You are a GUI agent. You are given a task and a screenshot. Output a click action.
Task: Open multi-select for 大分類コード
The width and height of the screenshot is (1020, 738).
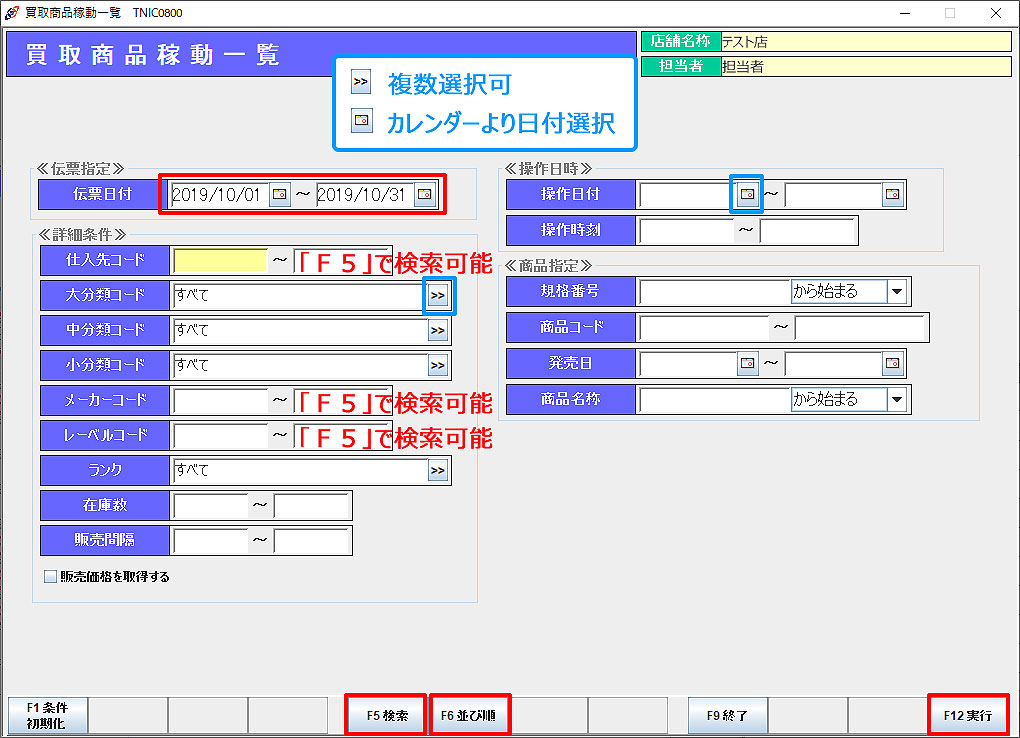438,296
